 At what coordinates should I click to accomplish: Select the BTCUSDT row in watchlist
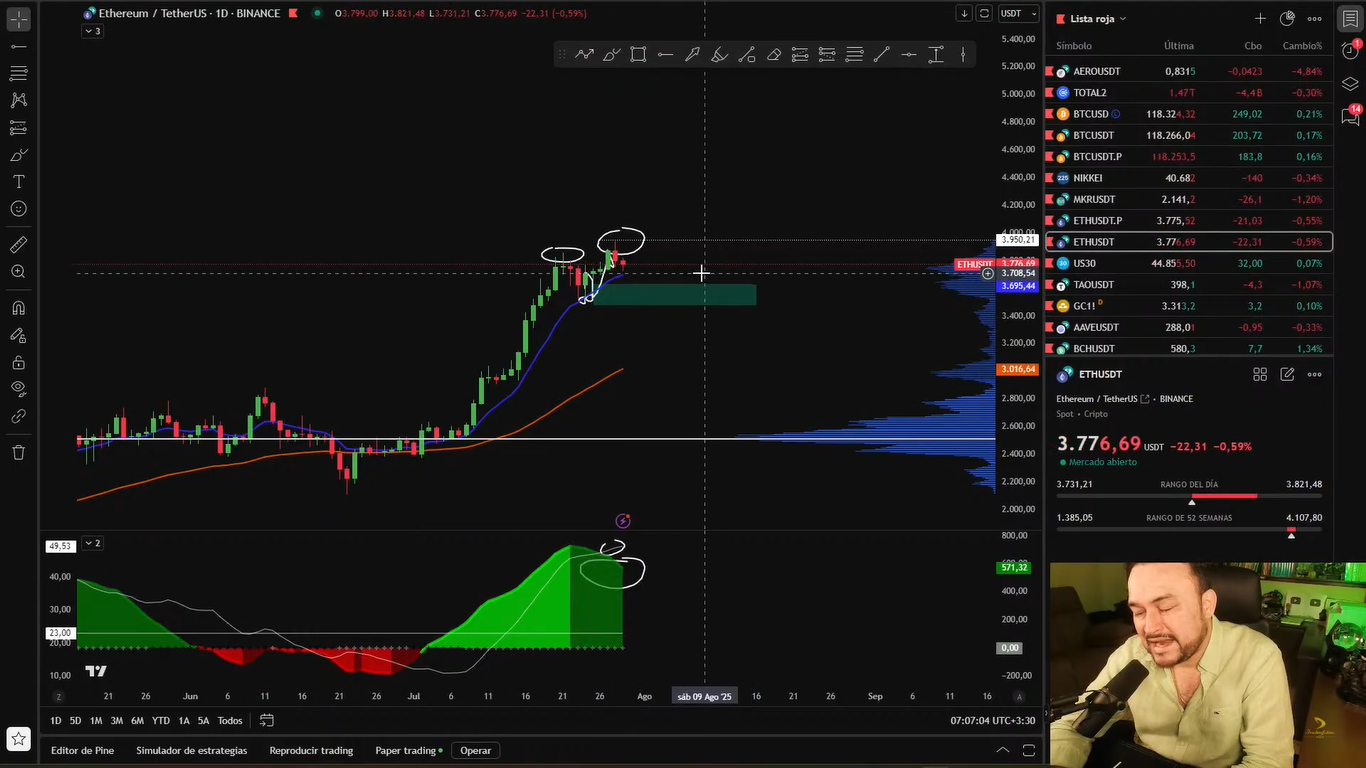tap(1189, 135)
